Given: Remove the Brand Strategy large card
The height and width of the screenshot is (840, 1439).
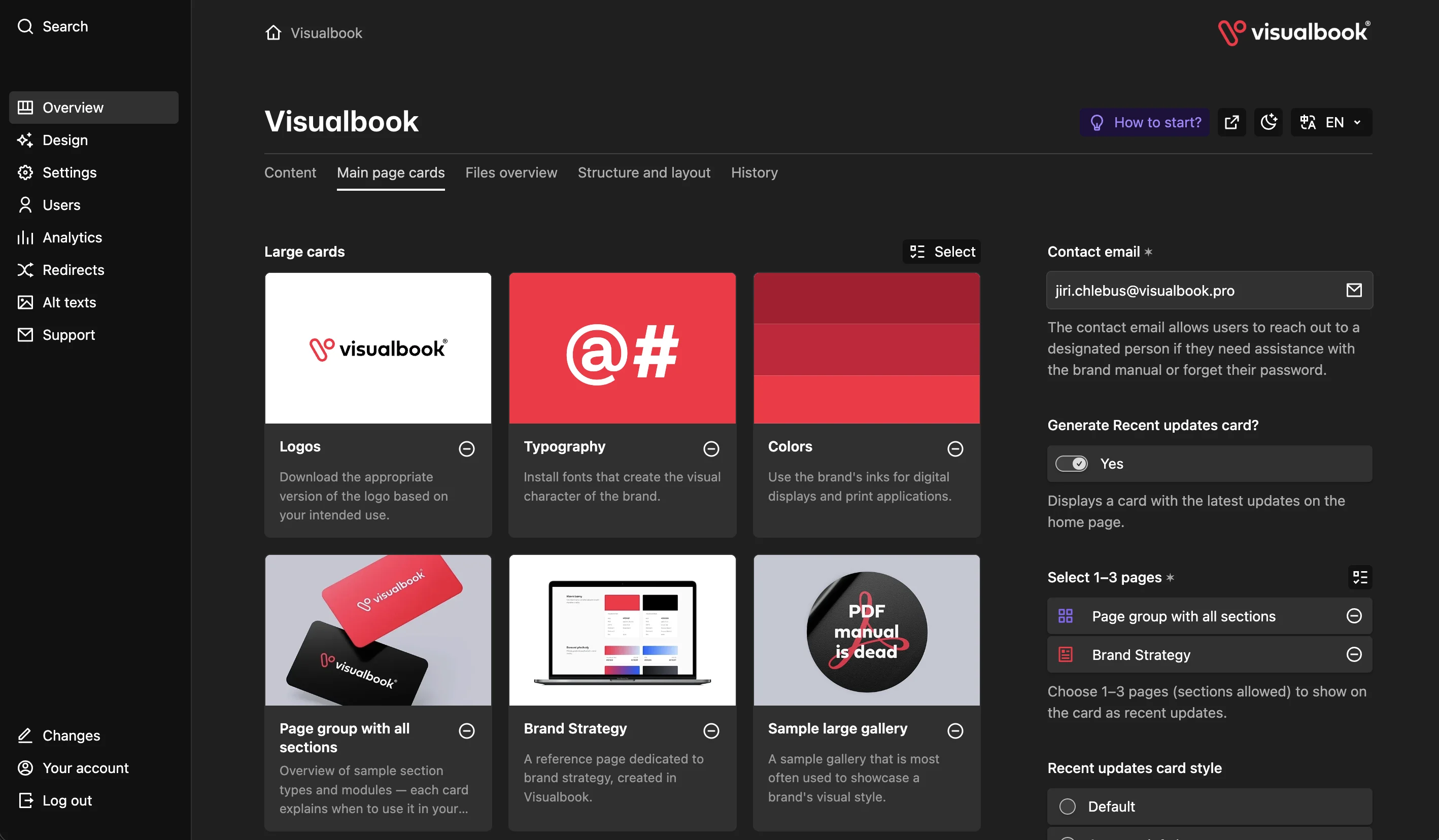Looking at the screenshot, I should pyautogui.click(x=711, y=731).
